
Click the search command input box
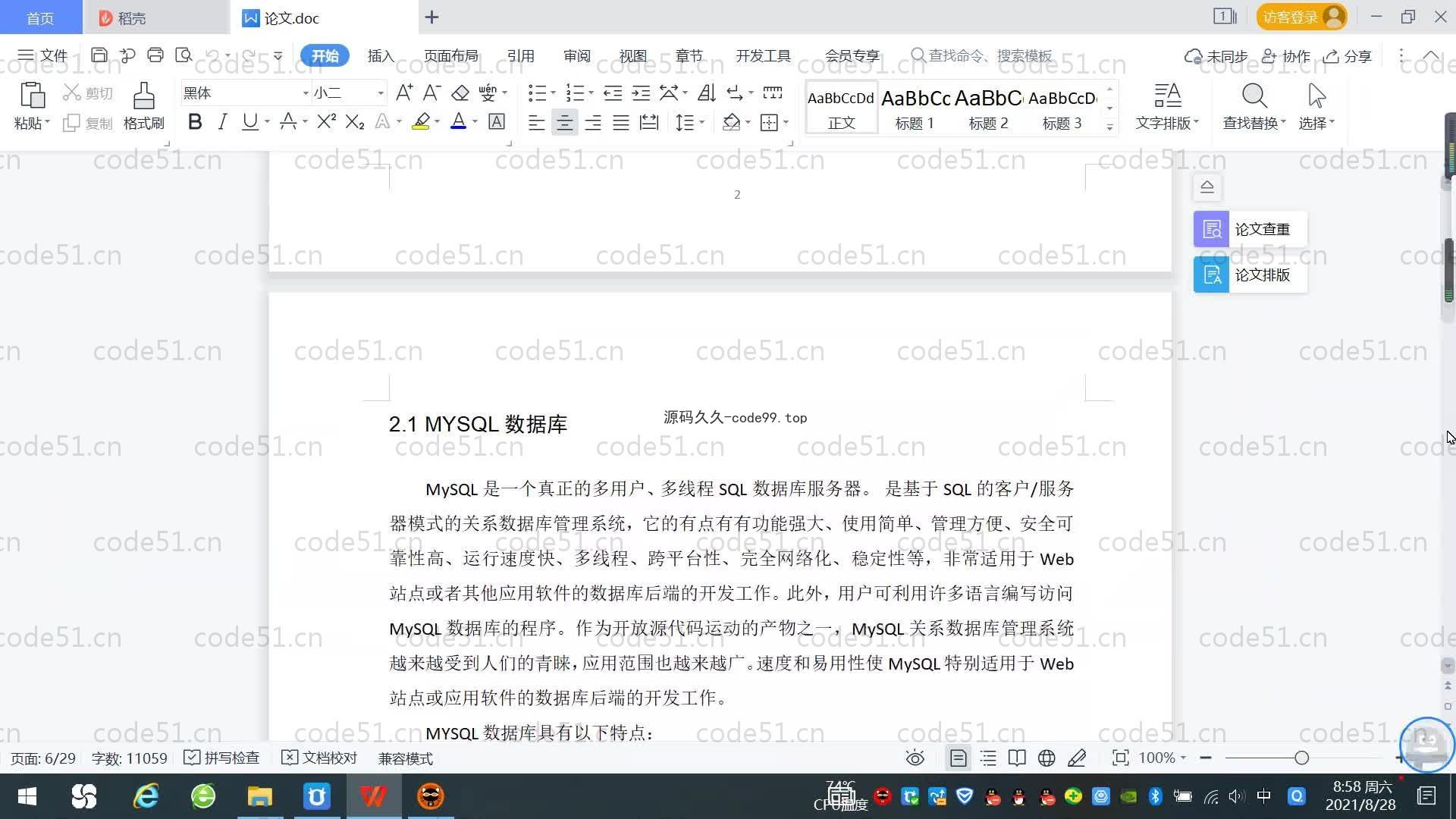(982, 56)
